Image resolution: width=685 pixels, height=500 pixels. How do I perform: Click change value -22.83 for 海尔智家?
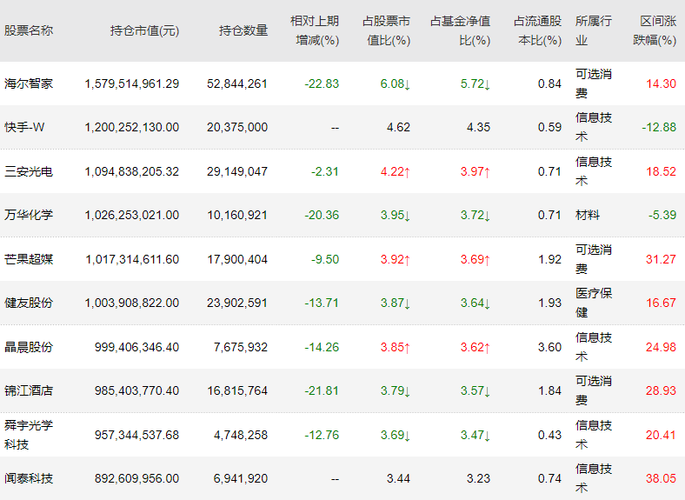(x=322, y=83)
